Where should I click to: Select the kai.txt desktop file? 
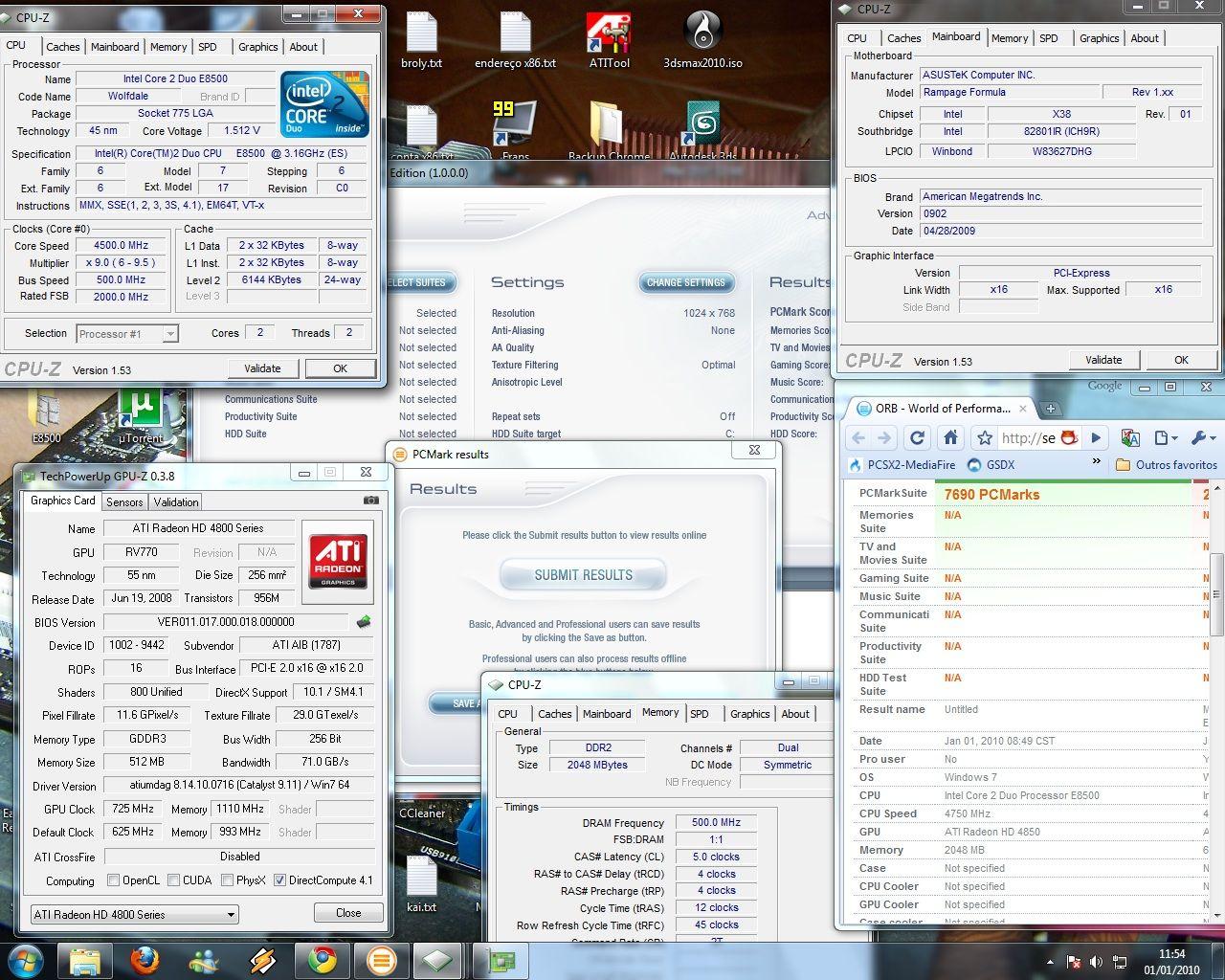point(421,882)
